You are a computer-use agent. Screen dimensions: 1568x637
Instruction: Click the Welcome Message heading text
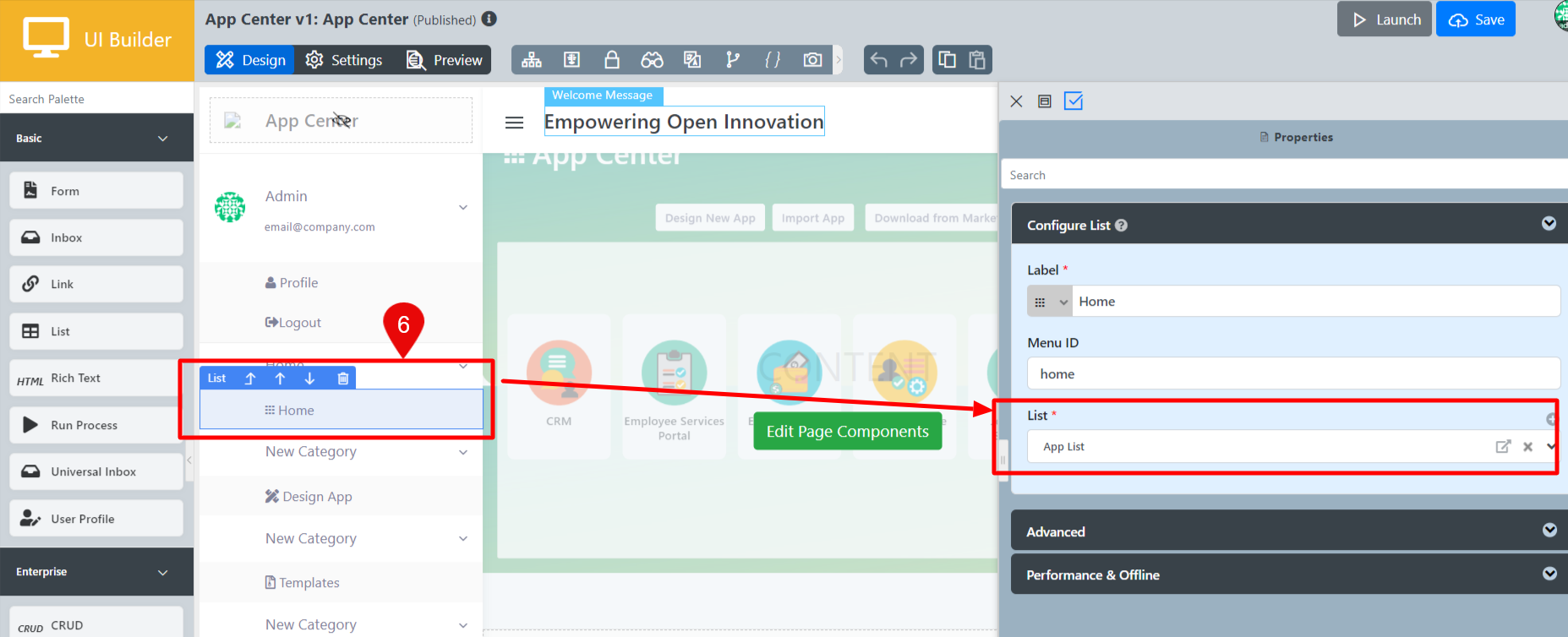click(x=684, y=122)
